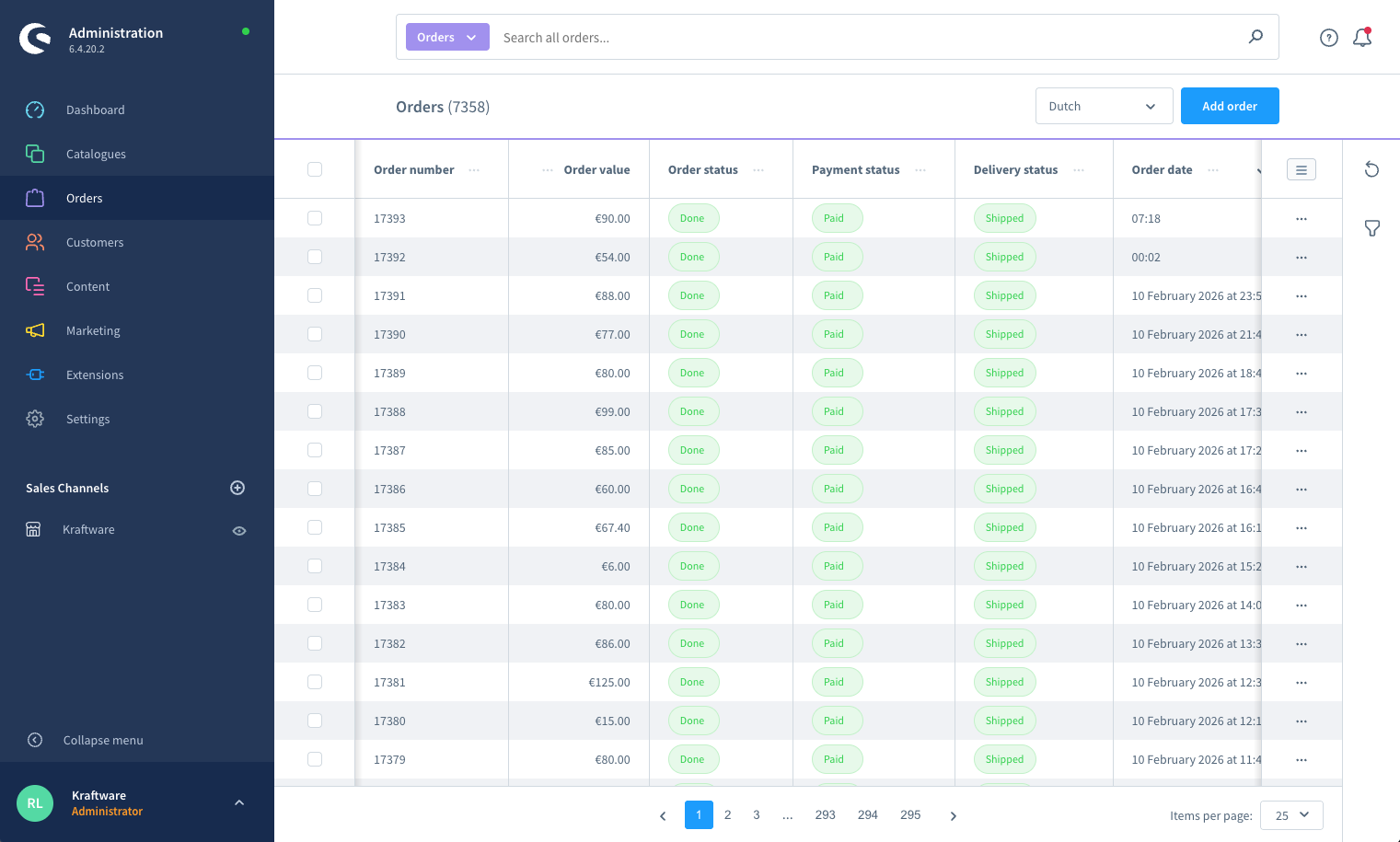This screenshot has width=1400, height=842.
Task: Expand the Kraftware user menu chevron
Action: (x=239, y=802)
